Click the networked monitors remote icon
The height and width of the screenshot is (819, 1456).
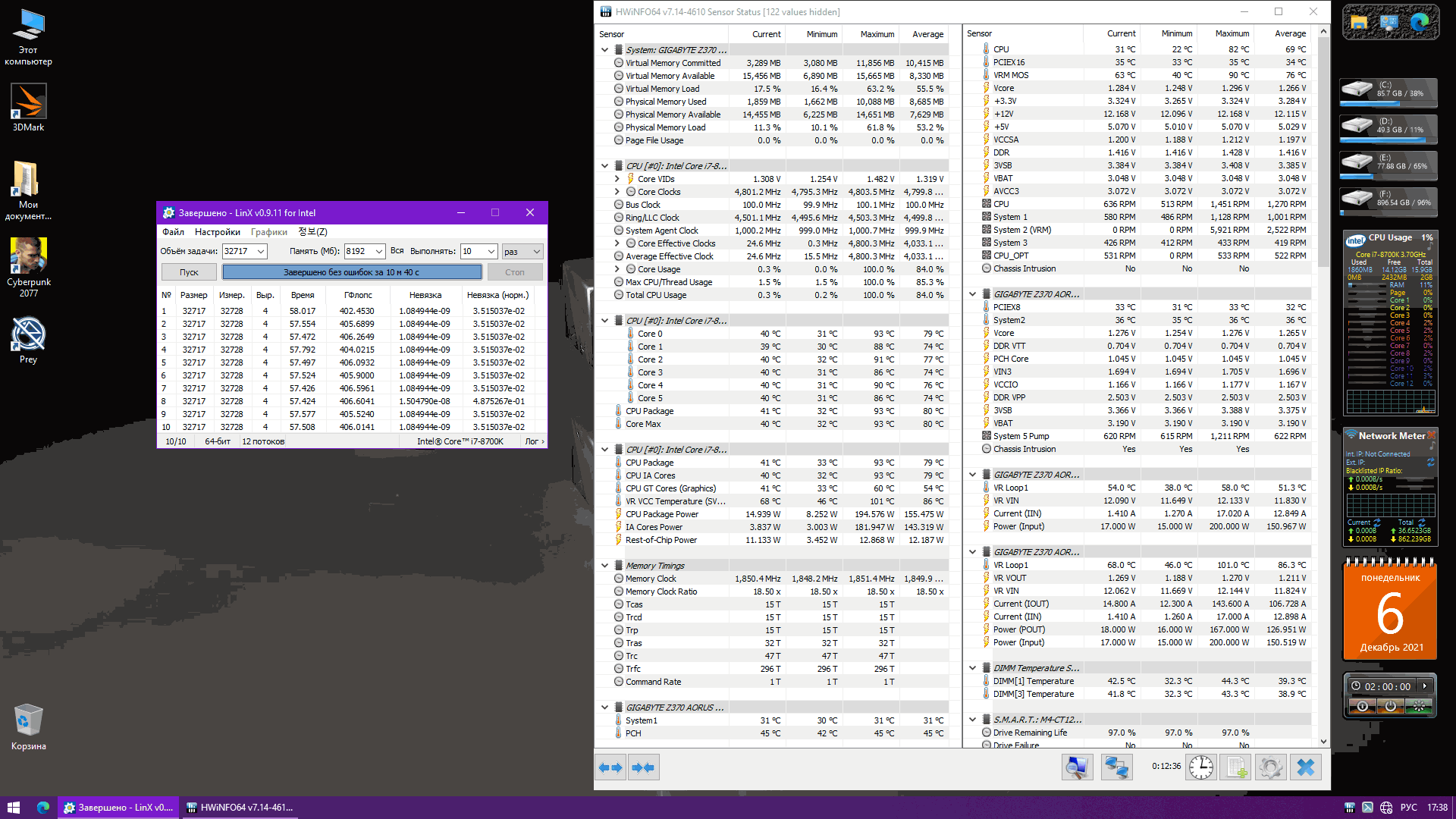(x=1116, y=767)
